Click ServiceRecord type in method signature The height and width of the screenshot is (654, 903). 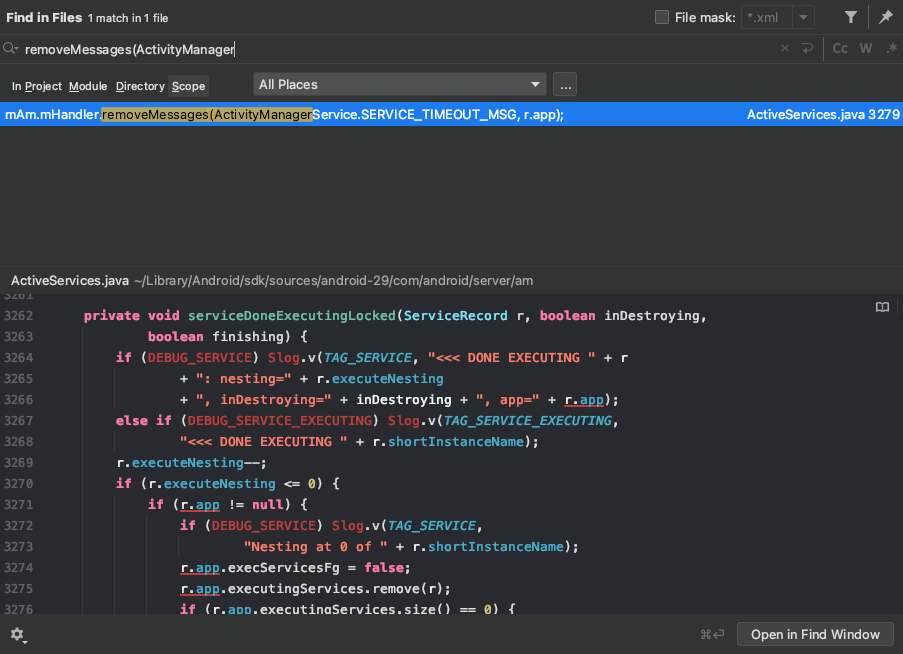456,315
